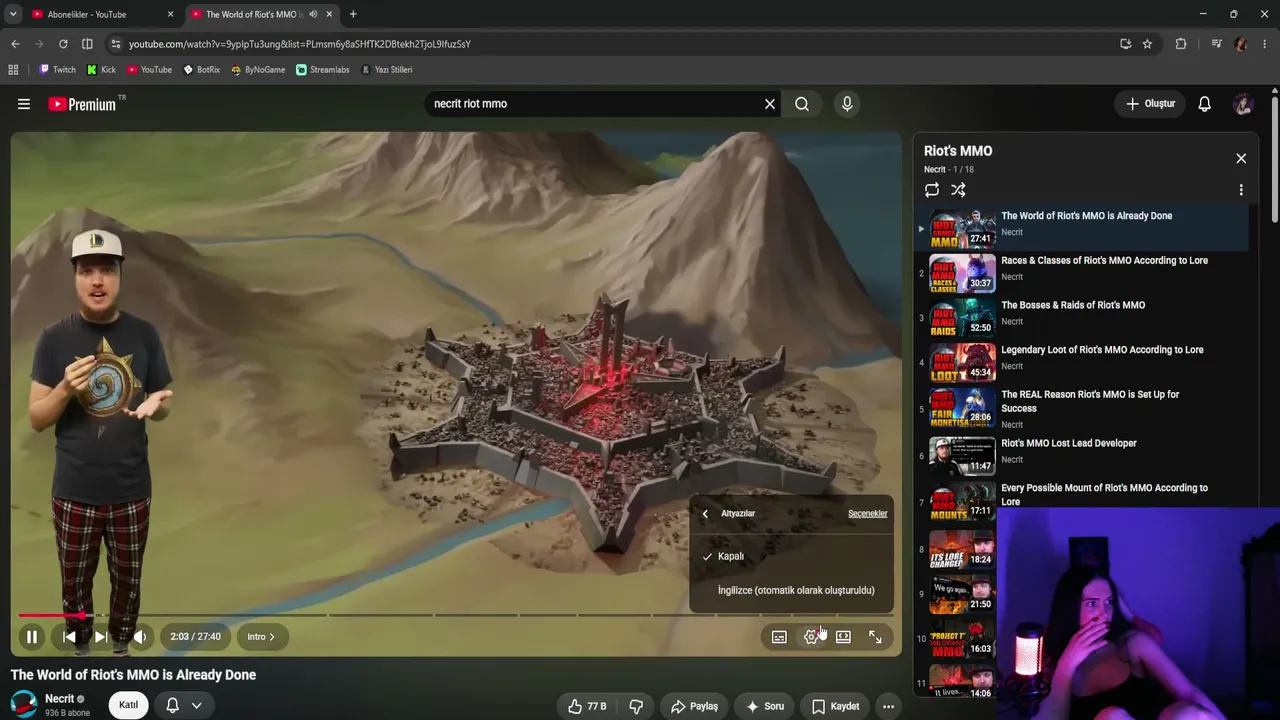Join the channel with Katıl
1280x720 pixels.
[129, 705]
